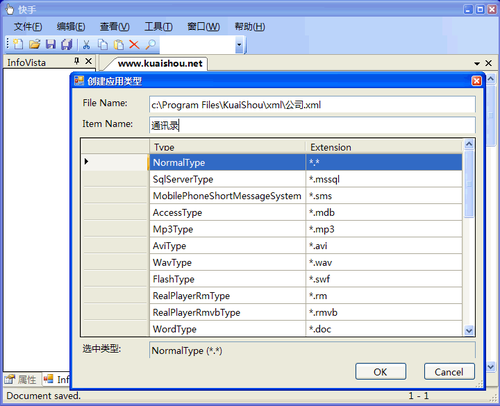Click the Paste clipboard icon
The image size is (500, 406).
pos(119,44)
